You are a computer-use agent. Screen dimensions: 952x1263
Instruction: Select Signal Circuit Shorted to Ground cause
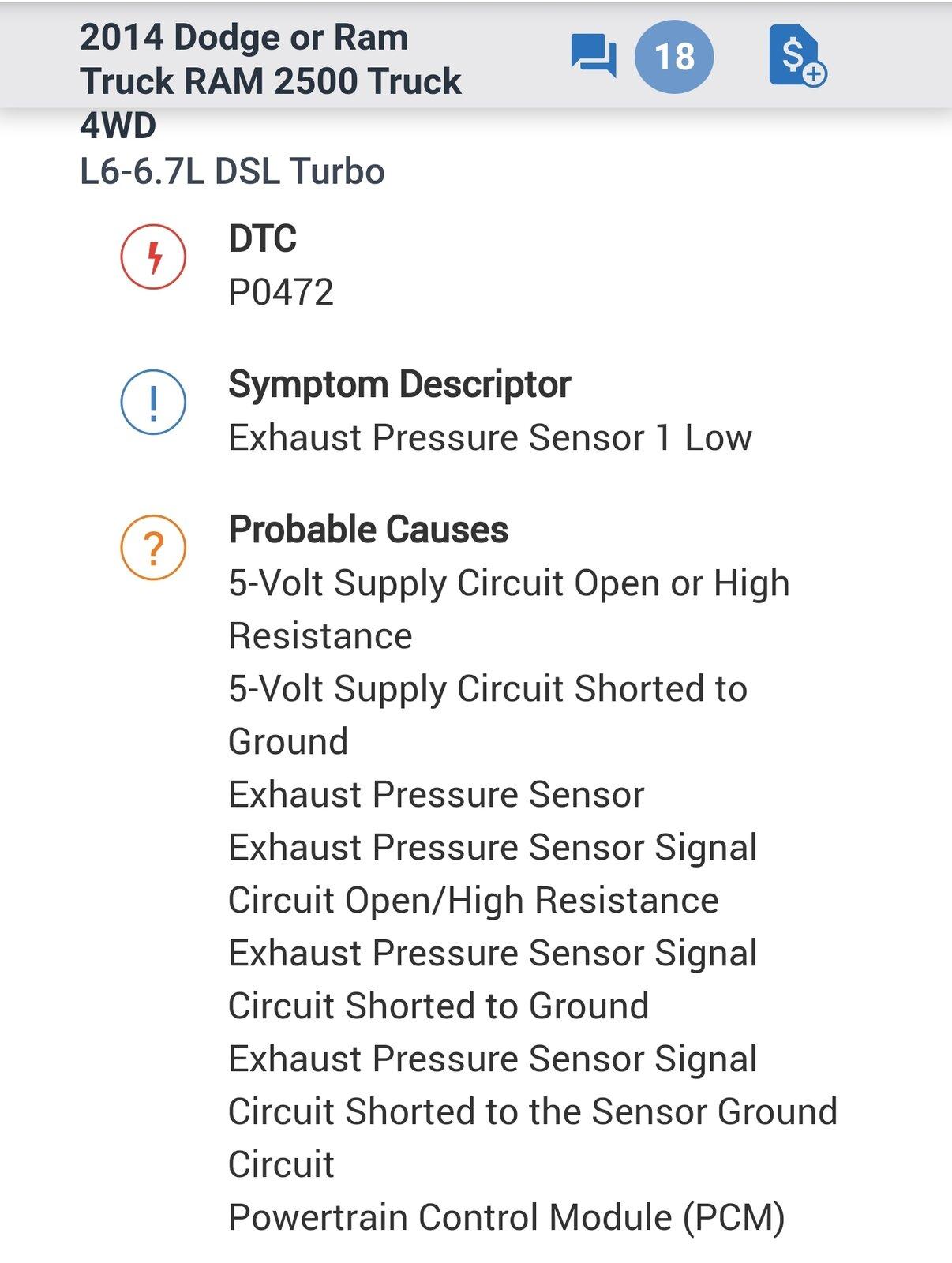(x=493, y=980)
